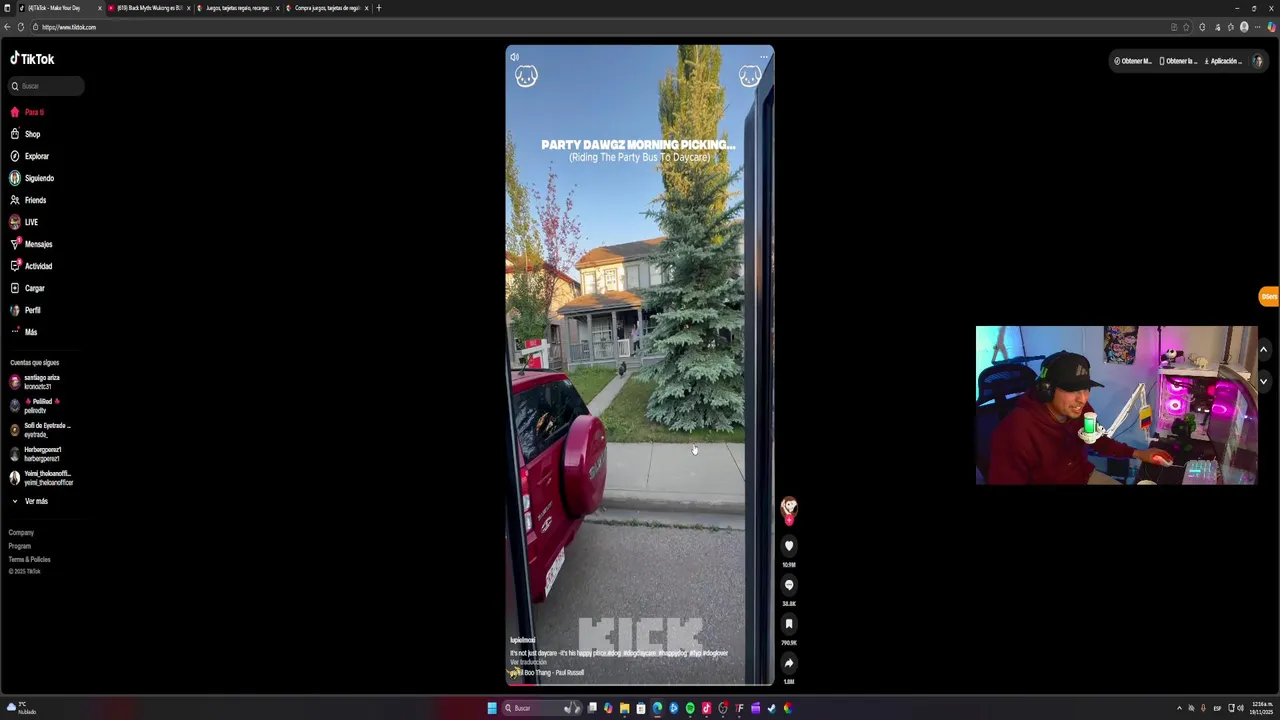Open the weather widget on taskbar

click(20, 708)
